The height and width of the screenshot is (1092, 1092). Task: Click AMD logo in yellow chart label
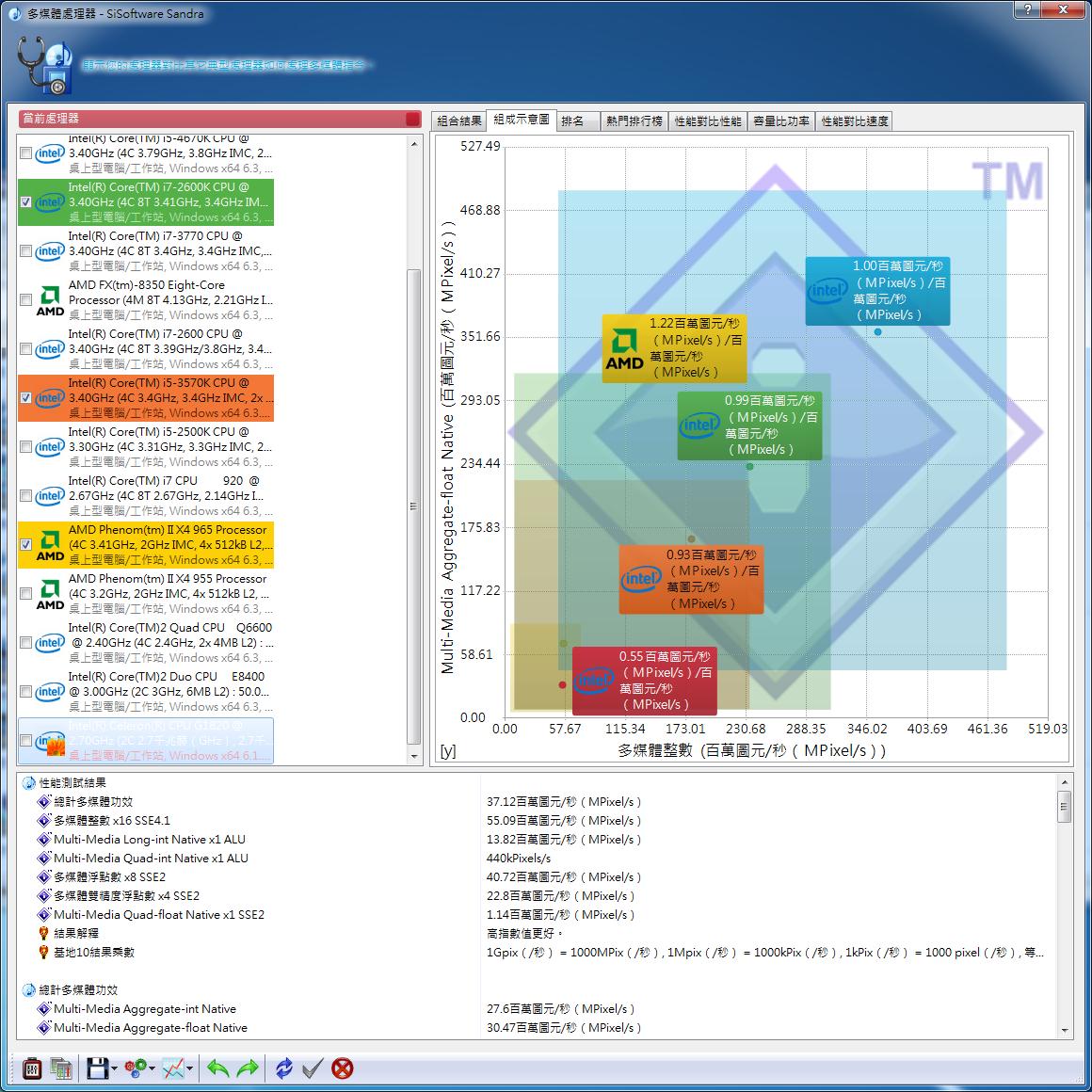624,349
